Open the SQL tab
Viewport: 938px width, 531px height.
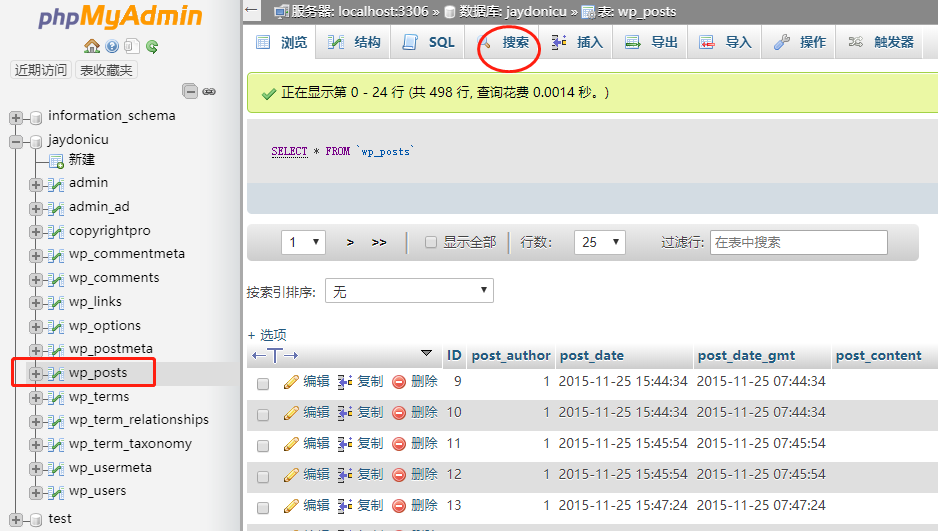[428, 42]
